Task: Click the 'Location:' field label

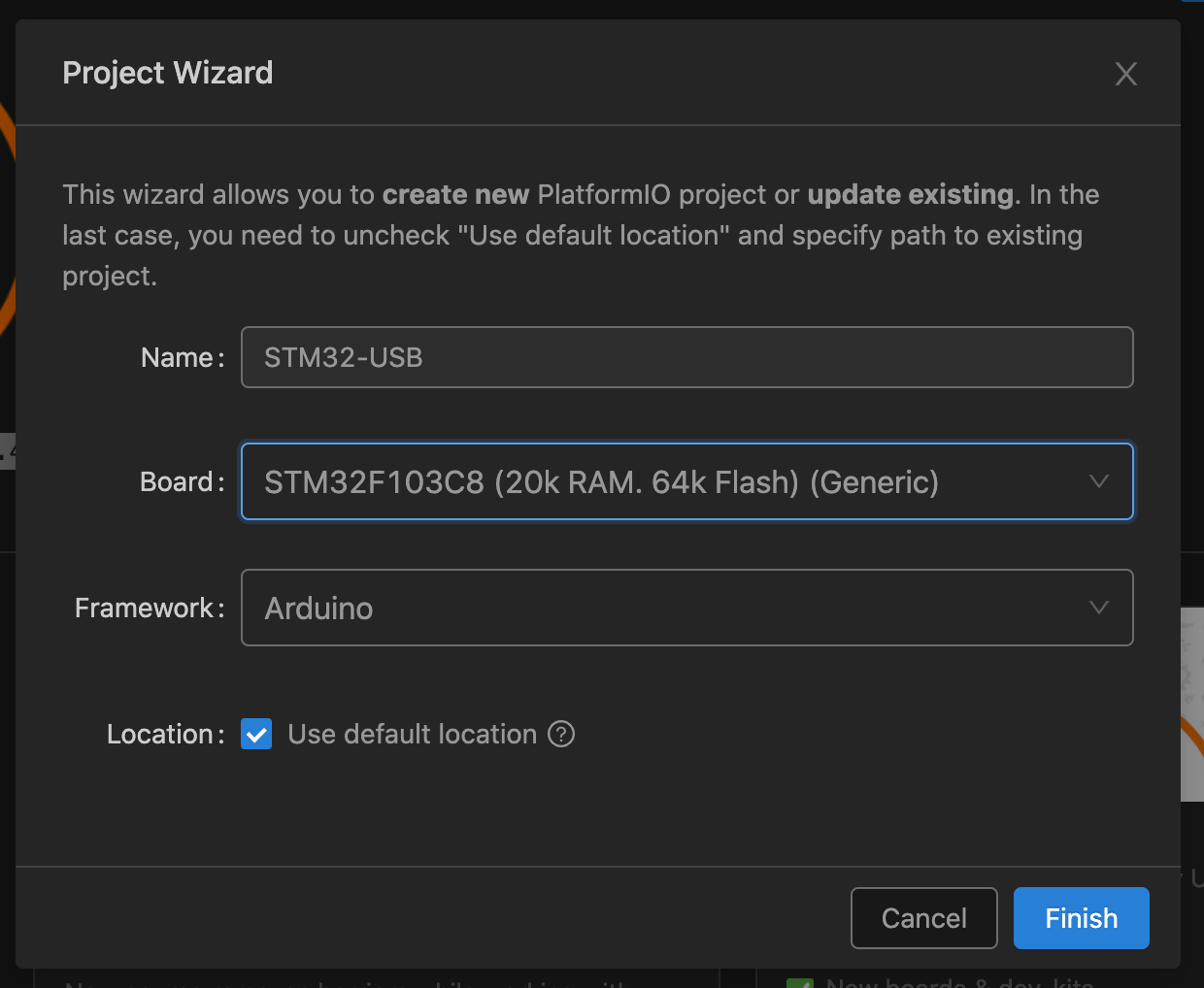Action: (165, 734)
